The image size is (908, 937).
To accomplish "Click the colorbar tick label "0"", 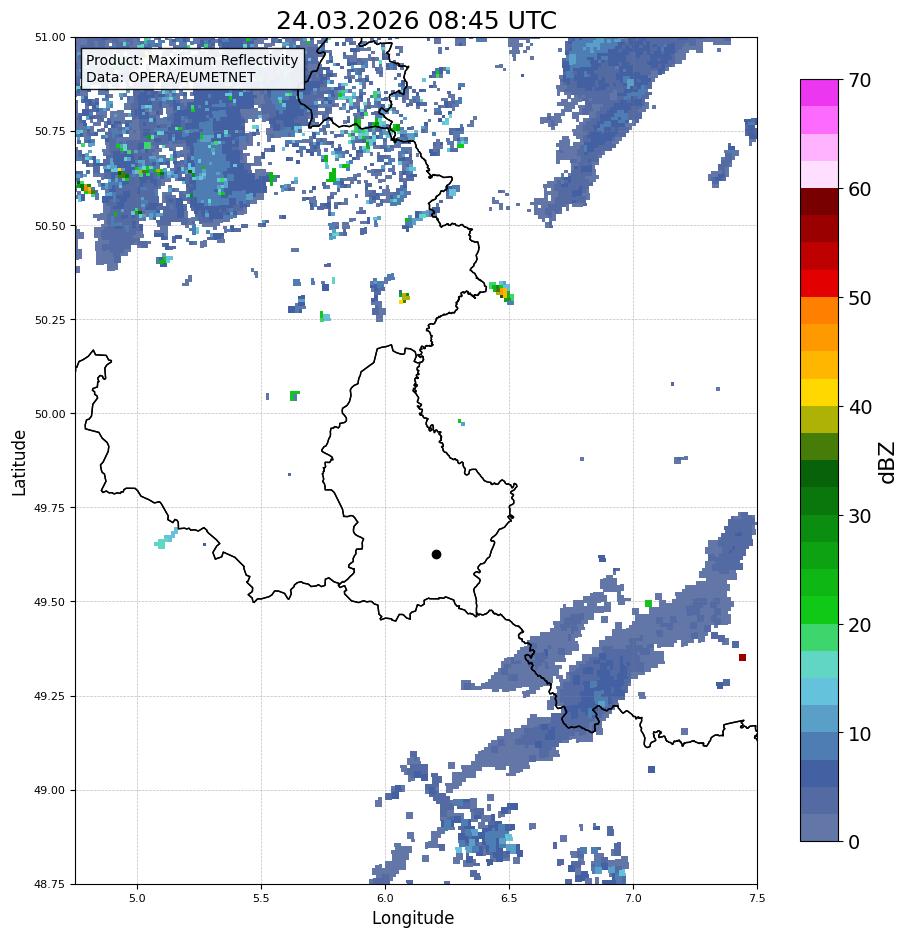I will pos(854,842).
